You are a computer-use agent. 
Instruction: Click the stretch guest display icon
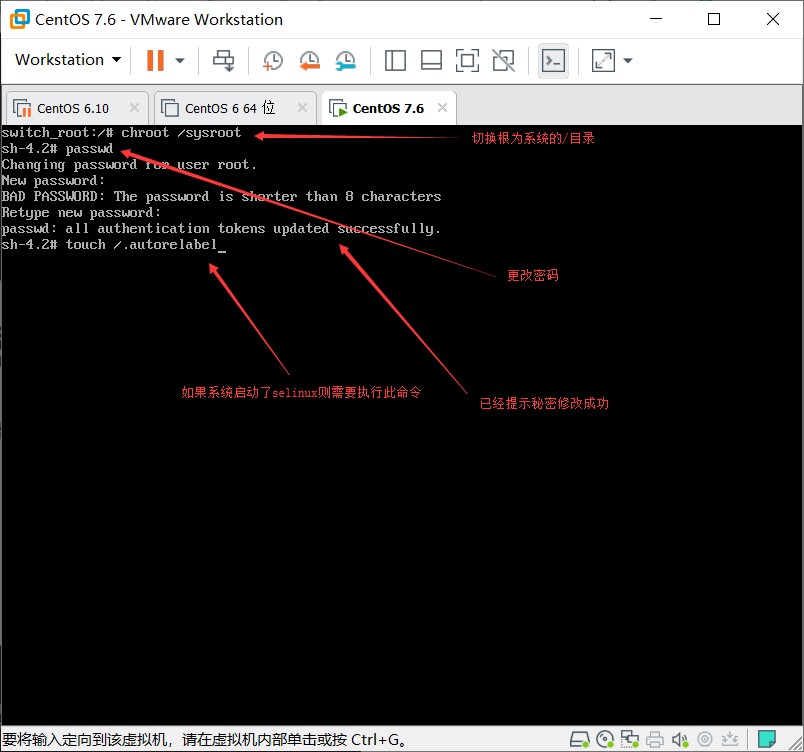[603, 60]
